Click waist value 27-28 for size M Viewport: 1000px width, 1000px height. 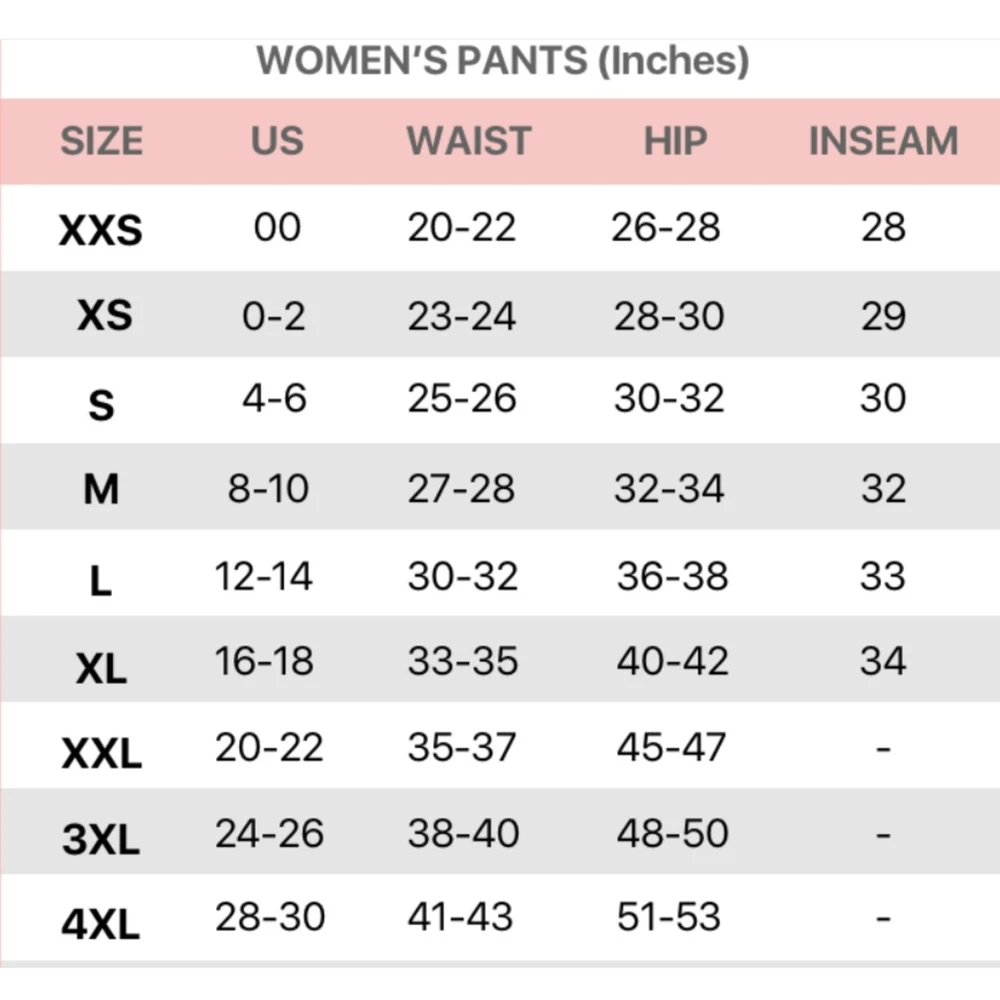point(461,489)
